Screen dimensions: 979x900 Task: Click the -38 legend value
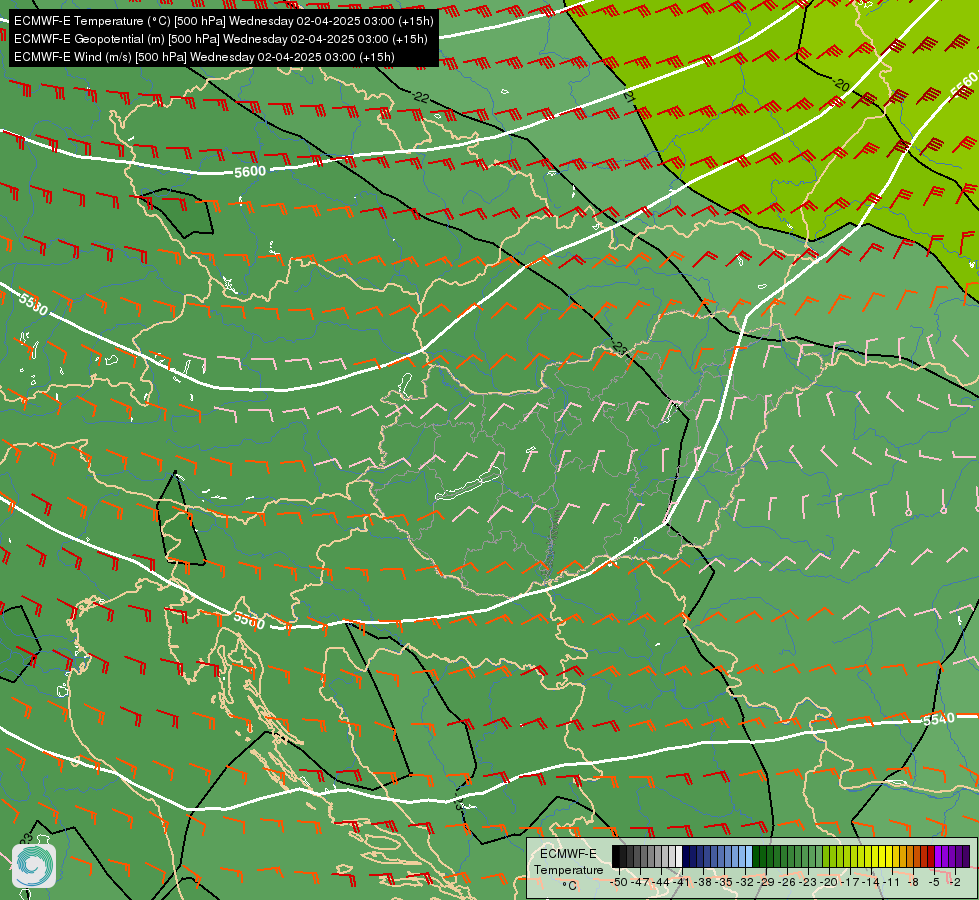point(703,882)
